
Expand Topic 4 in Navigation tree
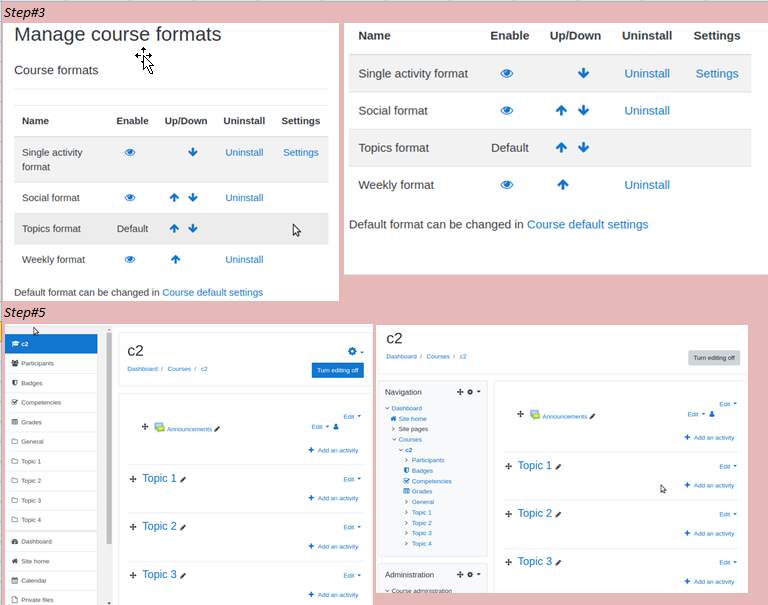[x=407, y=544]
